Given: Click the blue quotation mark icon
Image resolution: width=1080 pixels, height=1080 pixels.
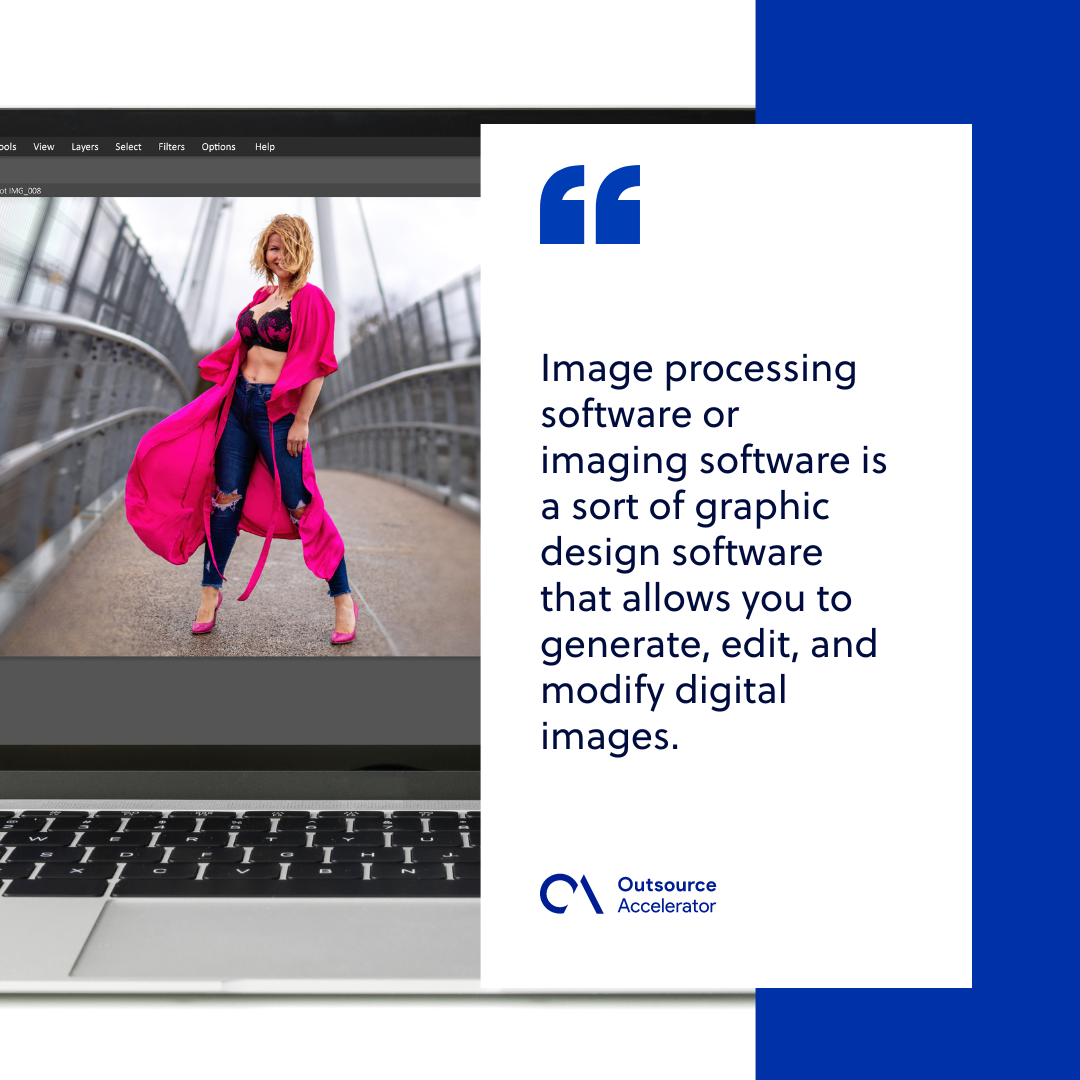Looking at the screenshot, I should click(589, 207).
